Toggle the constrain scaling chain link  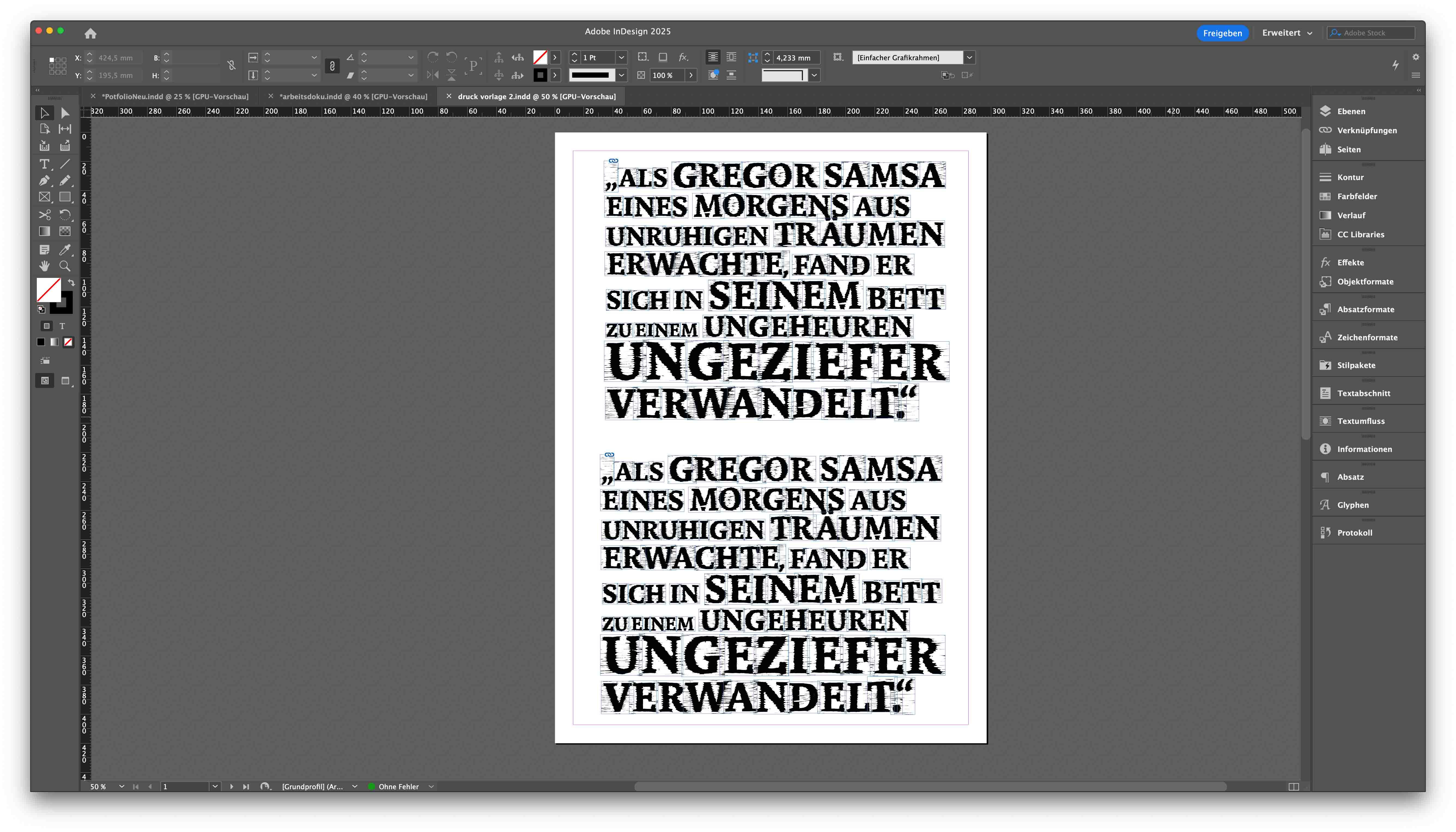(x=332, y=66)
